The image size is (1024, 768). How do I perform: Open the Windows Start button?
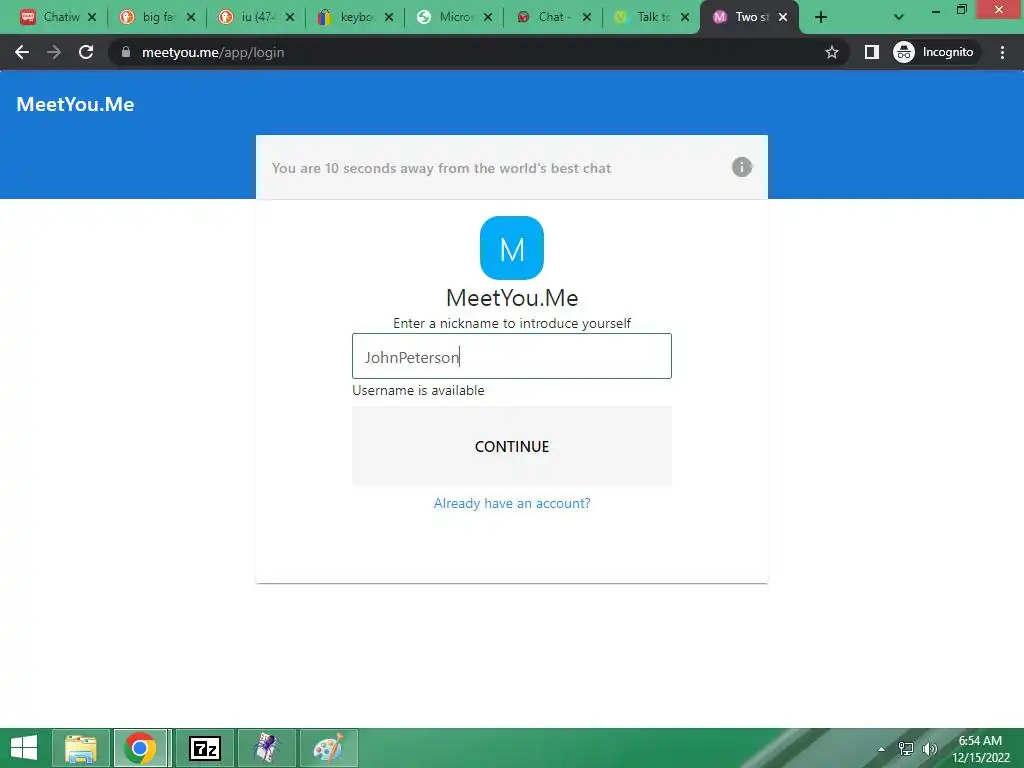point(24,748)
